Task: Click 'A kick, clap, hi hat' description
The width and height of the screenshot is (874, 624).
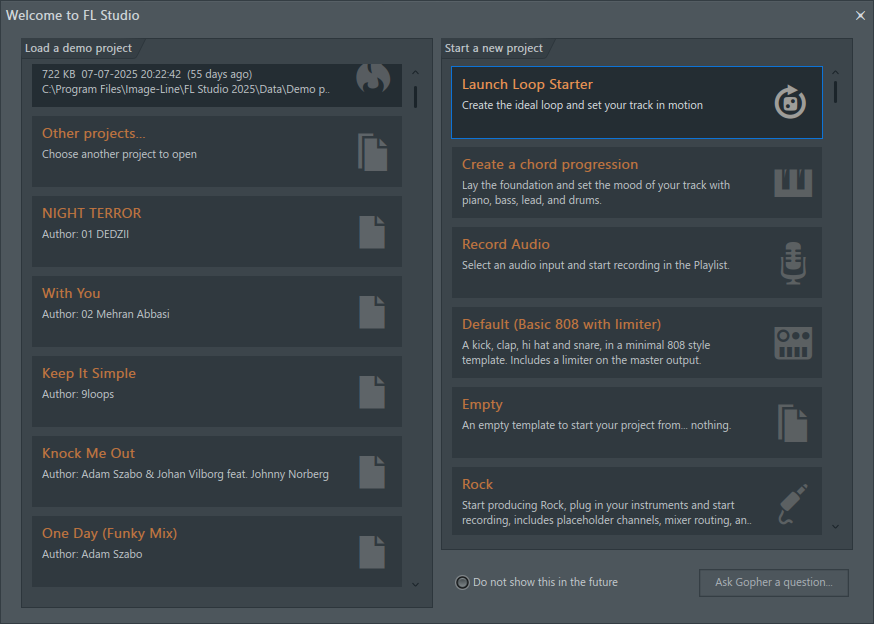Action: 586,352
